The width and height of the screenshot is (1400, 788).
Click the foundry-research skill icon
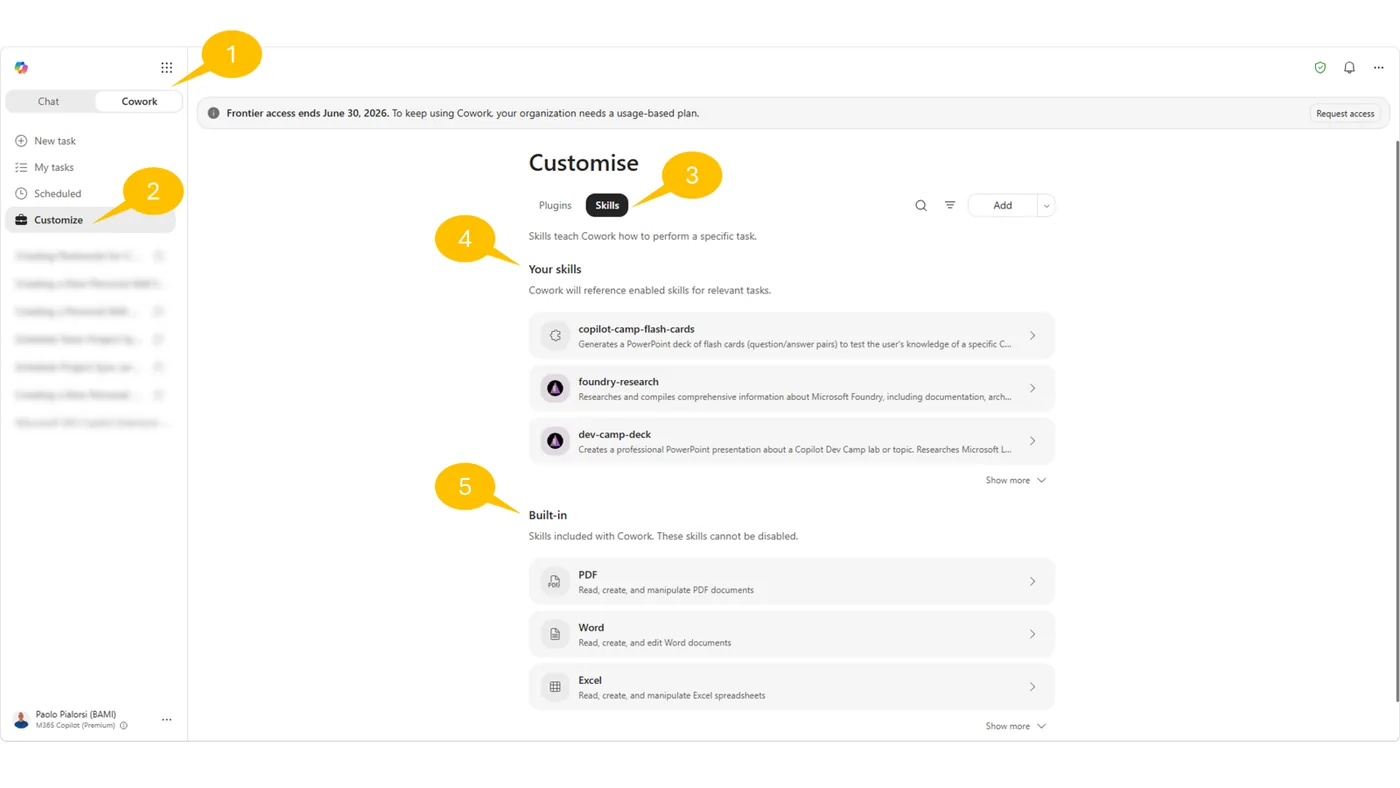pos(555,388)
